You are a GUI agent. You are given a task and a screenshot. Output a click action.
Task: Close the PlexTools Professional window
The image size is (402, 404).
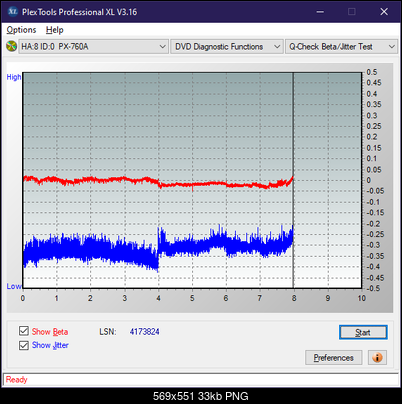click(384, 12)
